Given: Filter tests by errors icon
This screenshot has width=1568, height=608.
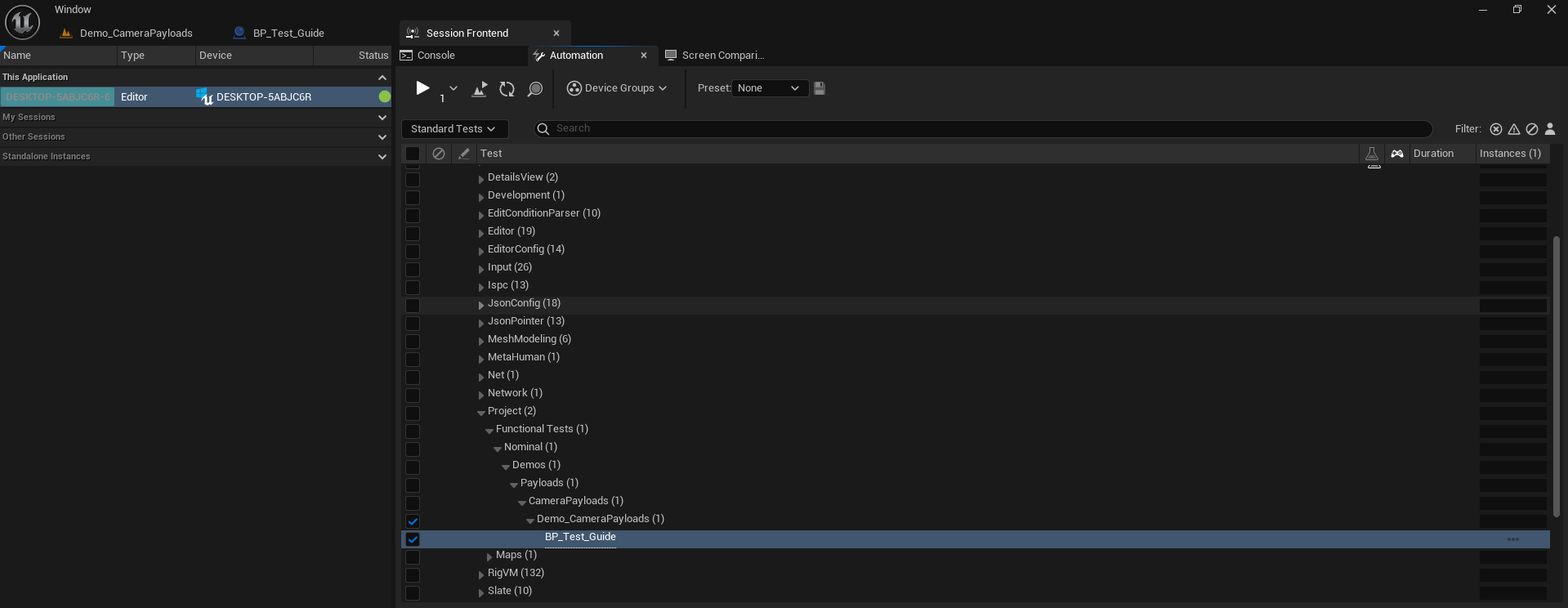Looking at the screenshot, I should pyautogui.click(x=1496, y=129).
